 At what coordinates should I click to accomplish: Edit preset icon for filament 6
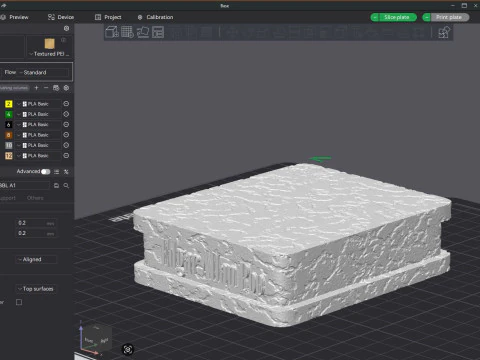pos(66,124)
